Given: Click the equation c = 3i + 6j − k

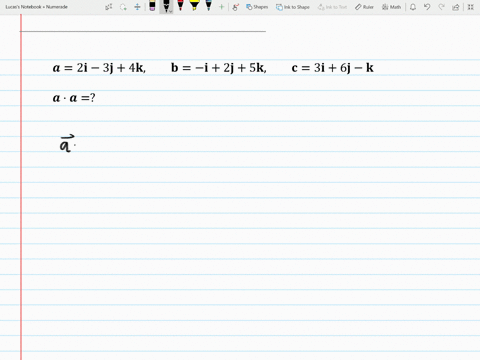Looking at the screenshot, I should pyautogui.click(x=332, y=68).
